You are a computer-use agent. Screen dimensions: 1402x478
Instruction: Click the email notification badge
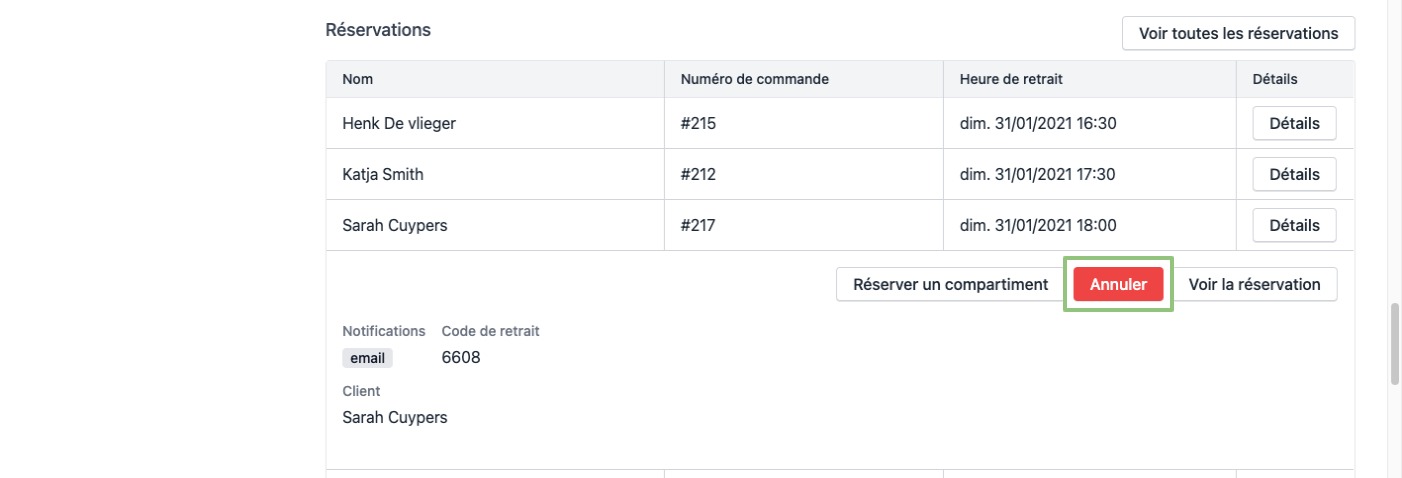[367, 358]
